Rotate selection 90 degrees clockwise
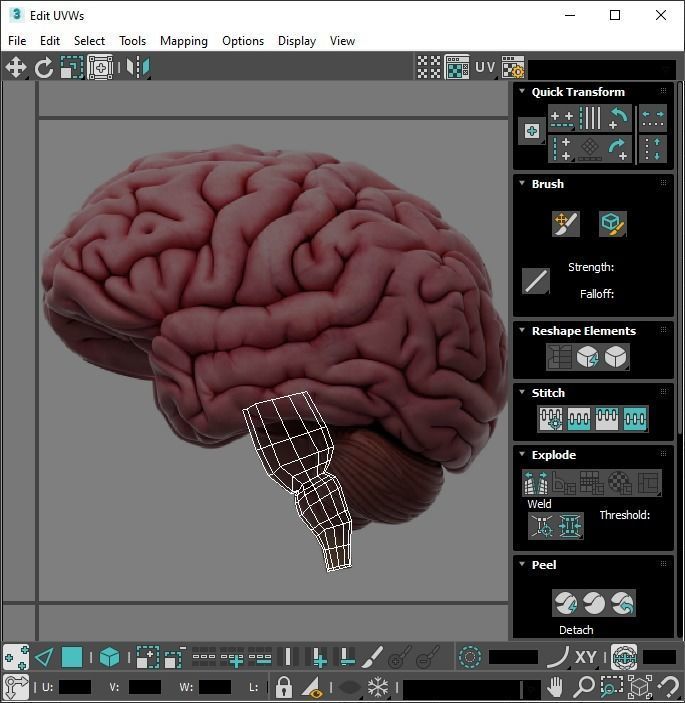This screenshot has width=685, height=703. (x=618, y=149)
